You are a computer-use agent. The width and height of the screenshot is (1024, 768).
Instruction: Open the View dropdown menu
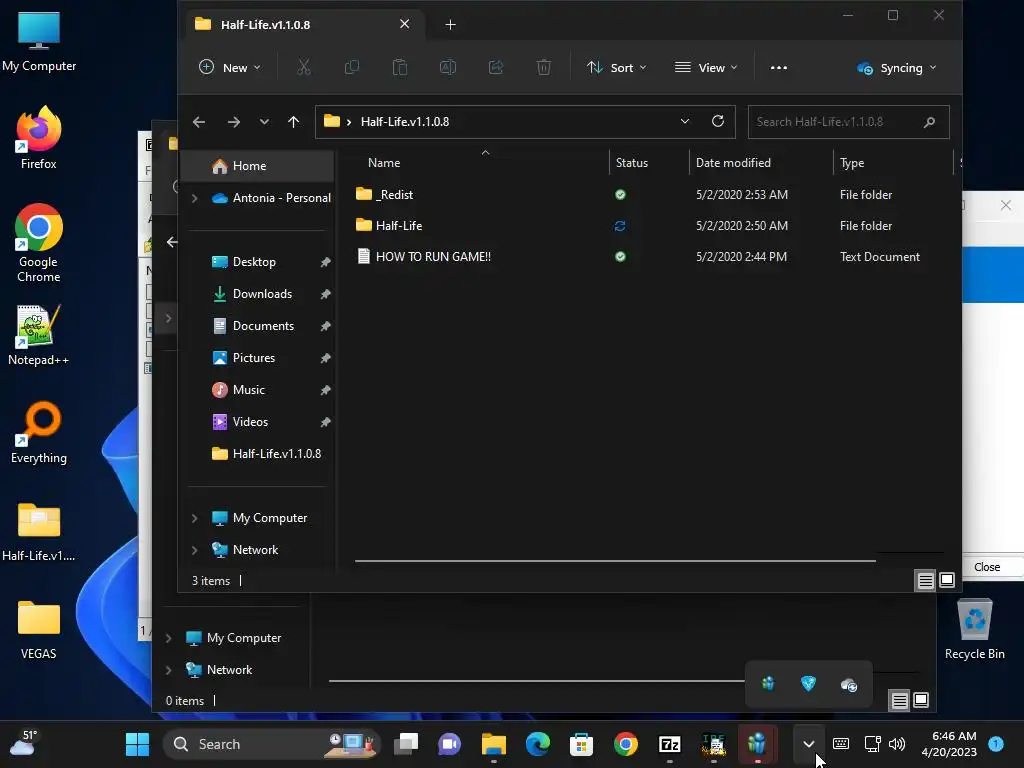[707, 67]
